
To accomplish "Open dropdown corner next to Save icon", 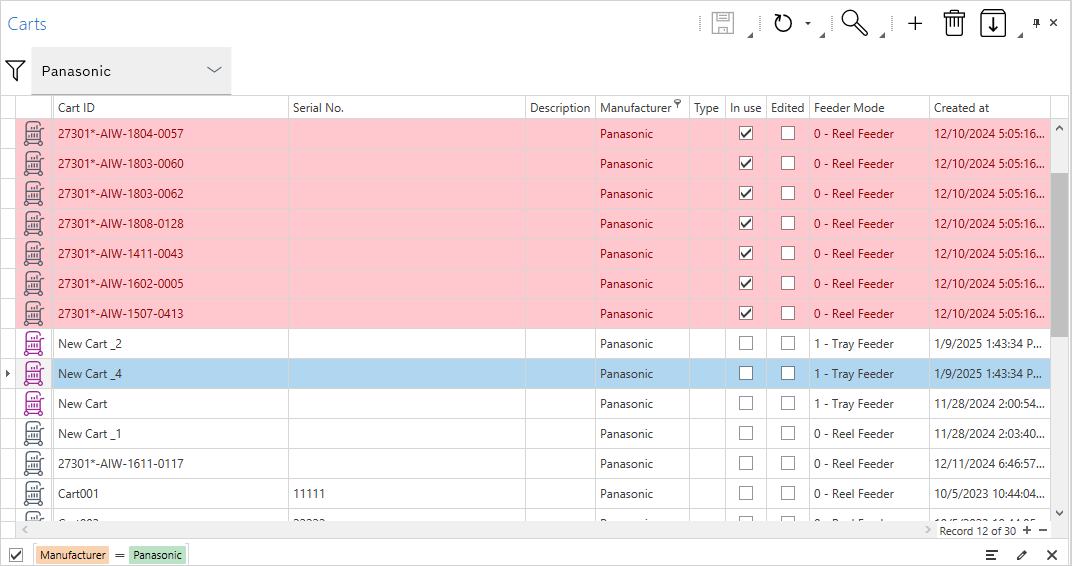I will tap(750, 35).
